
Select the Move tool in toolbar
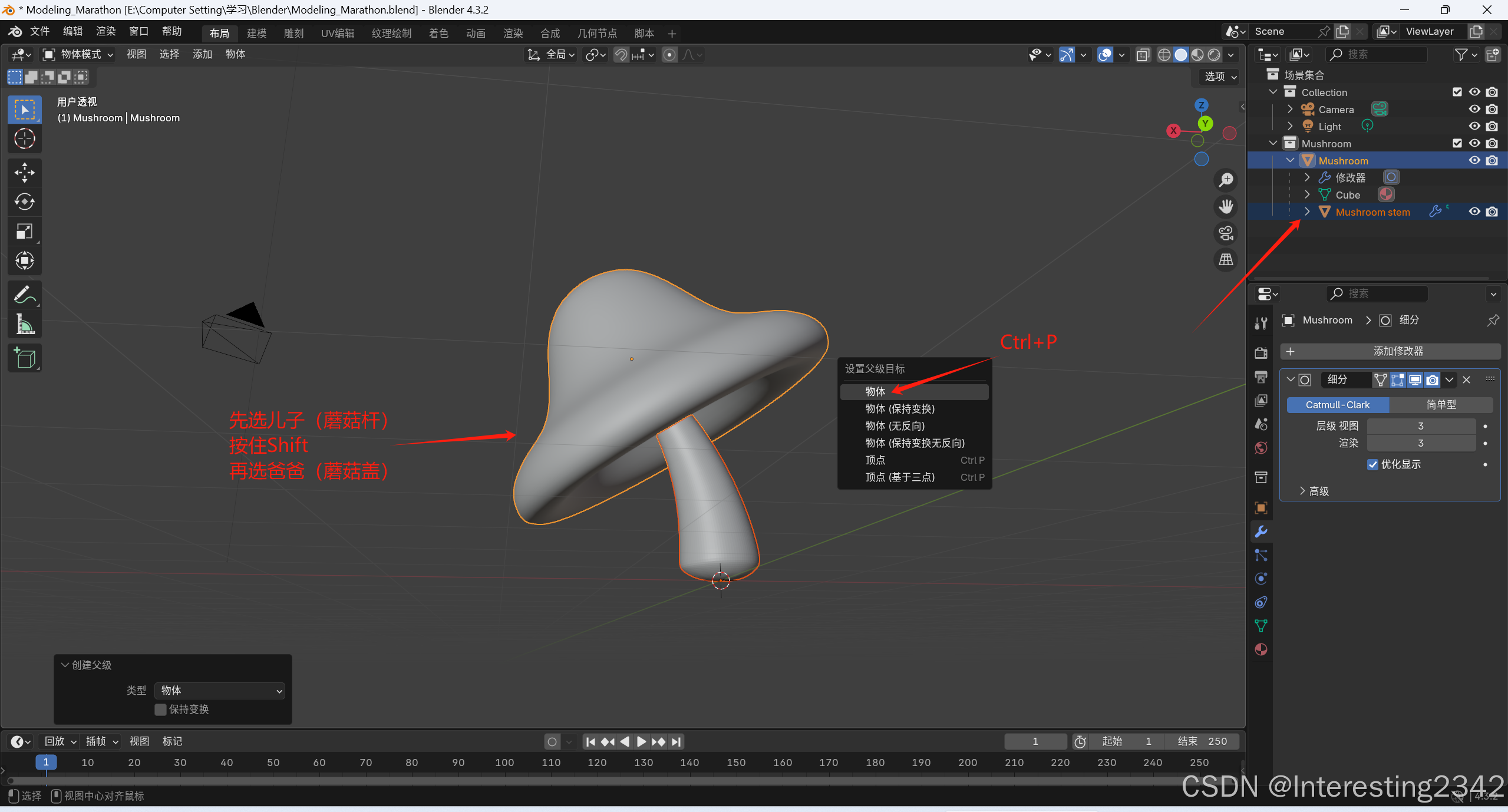(24, 173)
